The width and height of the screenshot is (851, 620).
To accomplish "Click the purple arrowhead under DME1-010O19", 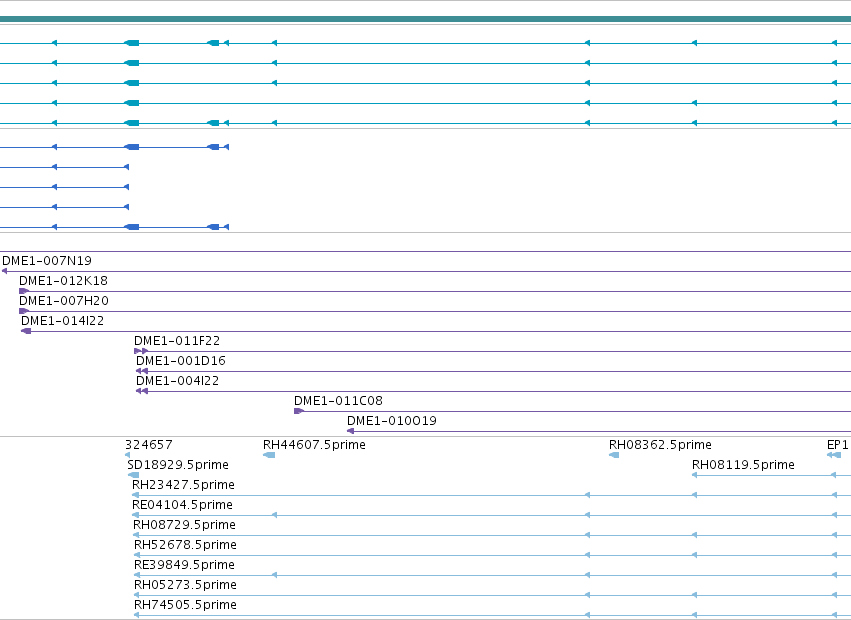I will click(351, 431).
